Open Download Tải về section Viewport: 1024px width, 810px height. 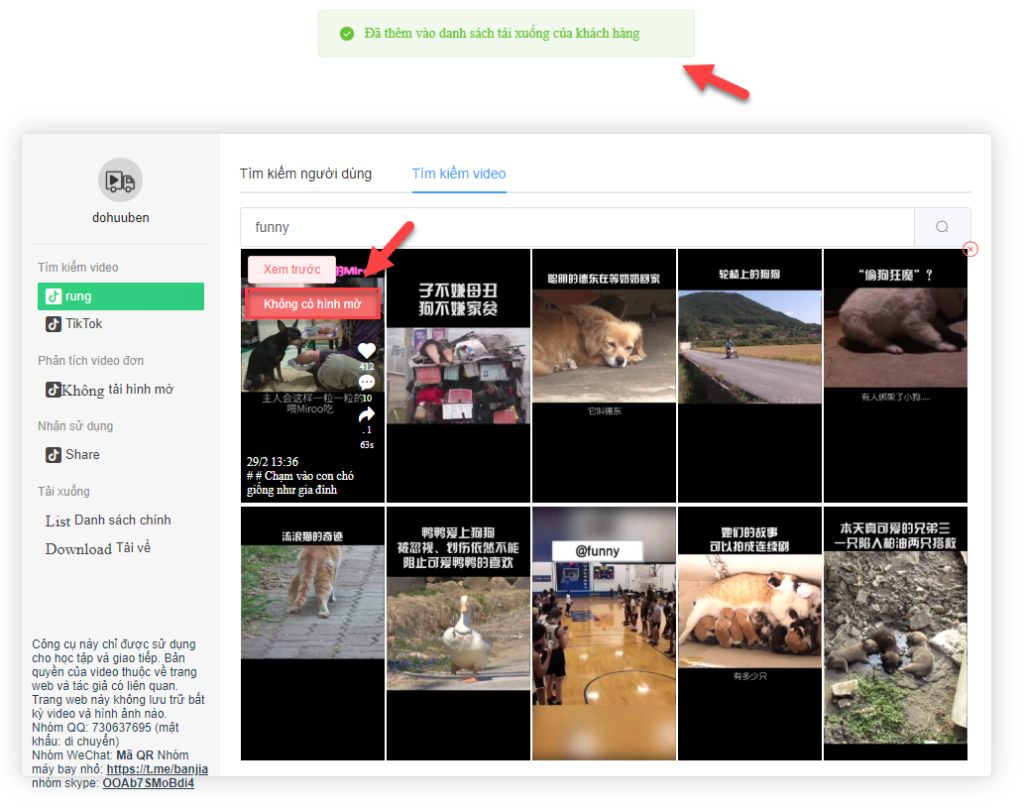(98, 548)
